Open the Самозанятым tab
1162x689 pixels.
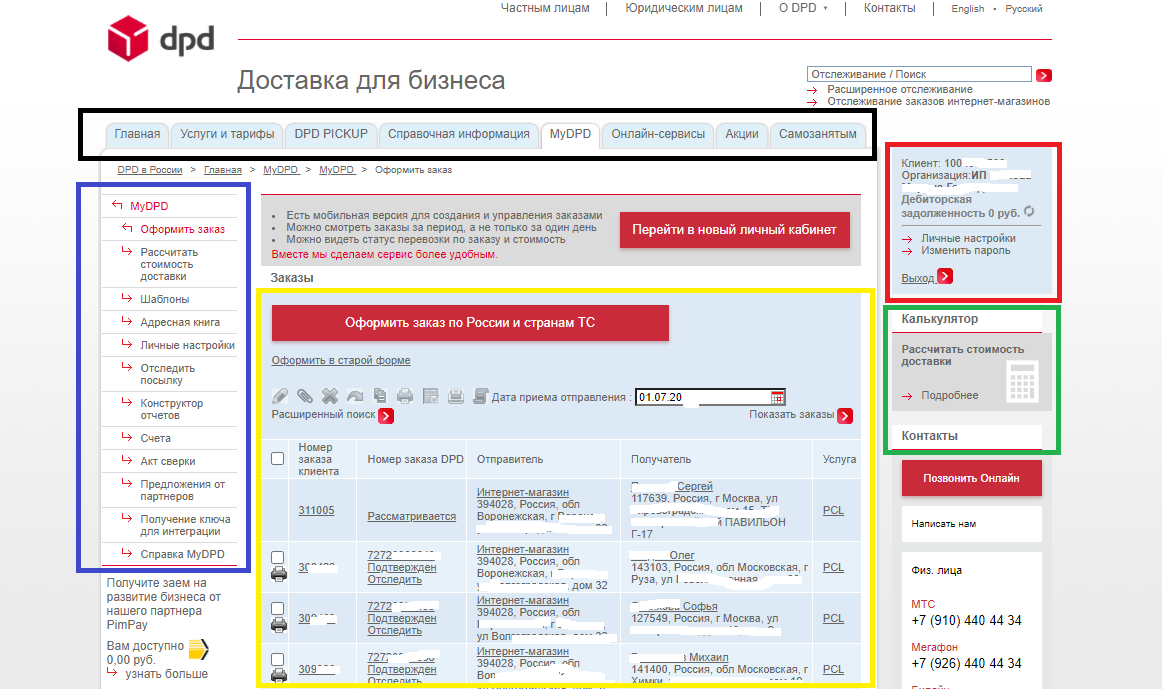pyautogui.click(x=817, y=134)
